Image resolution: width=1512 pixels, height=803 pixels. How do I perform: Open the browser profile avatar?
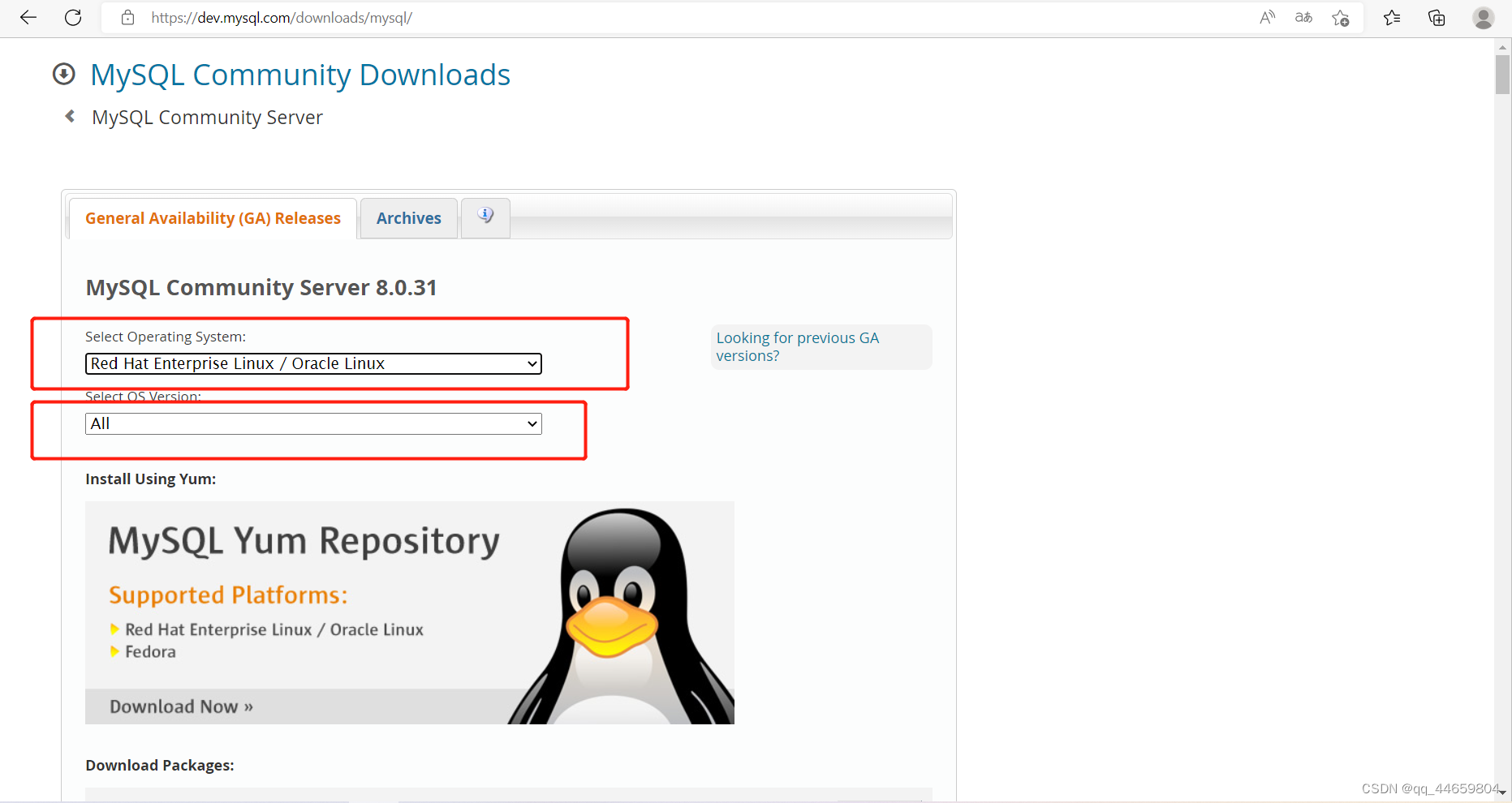click(x=1484, y=17)
